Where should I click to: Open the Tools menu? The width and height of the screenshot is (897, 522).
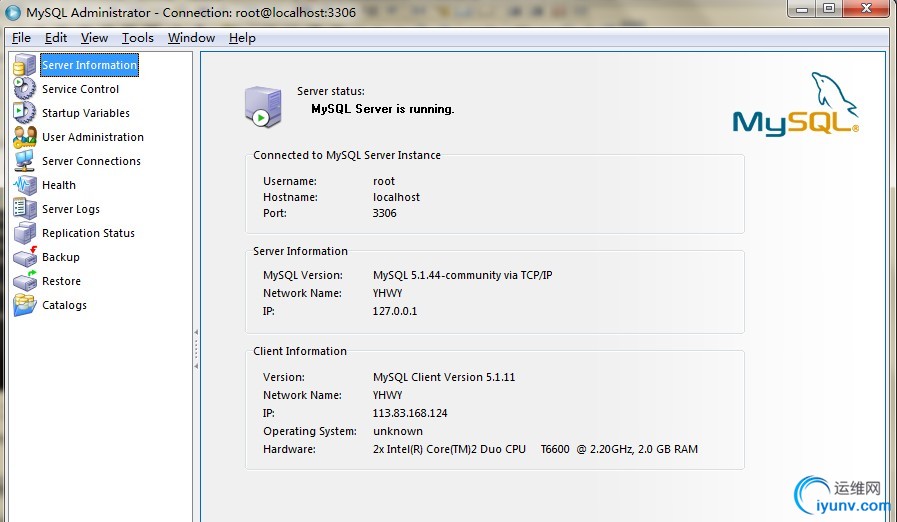(137, 38)
